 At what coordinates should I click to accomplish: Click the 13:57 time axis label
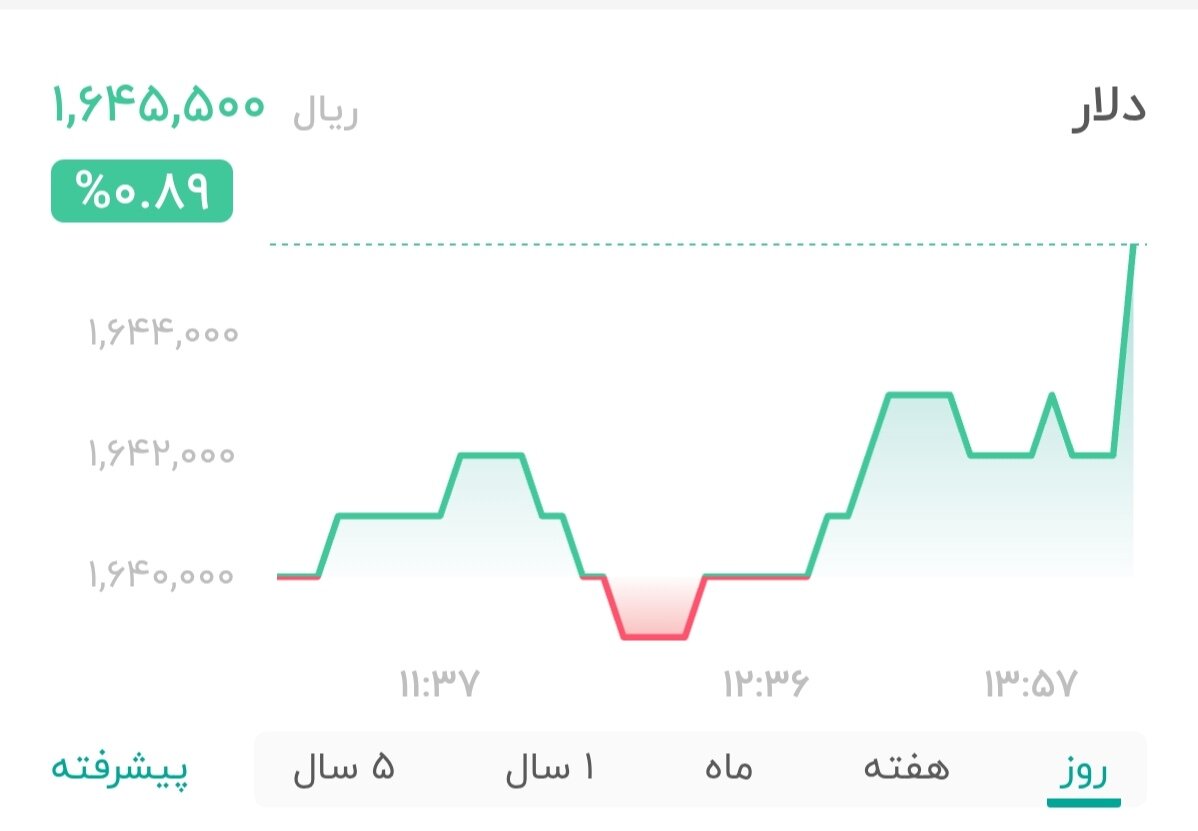click(1030, 684)
